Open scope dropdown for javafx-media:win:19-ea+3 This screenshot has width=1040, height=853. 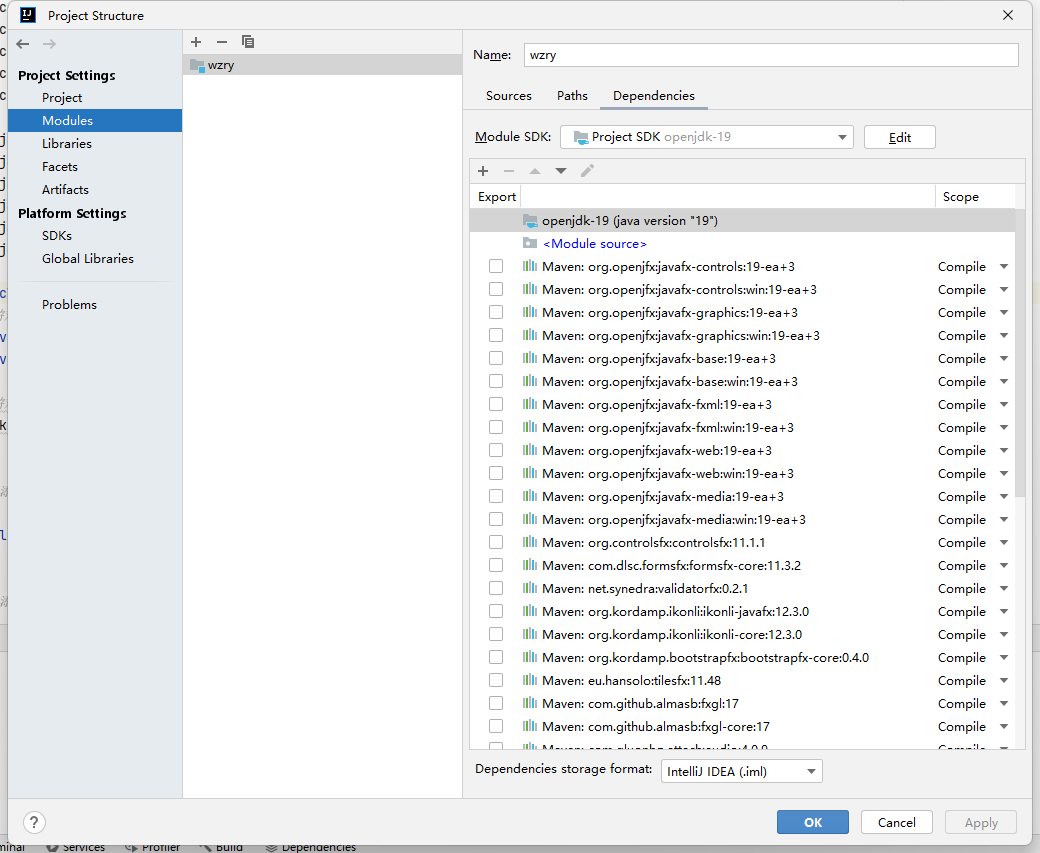pyautogui.click(x=1004, y=519)
